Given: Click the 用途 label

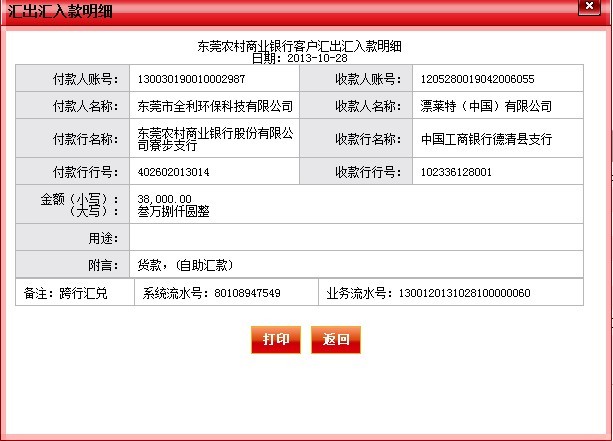Looking at the screenshot, I should point(103,238).
